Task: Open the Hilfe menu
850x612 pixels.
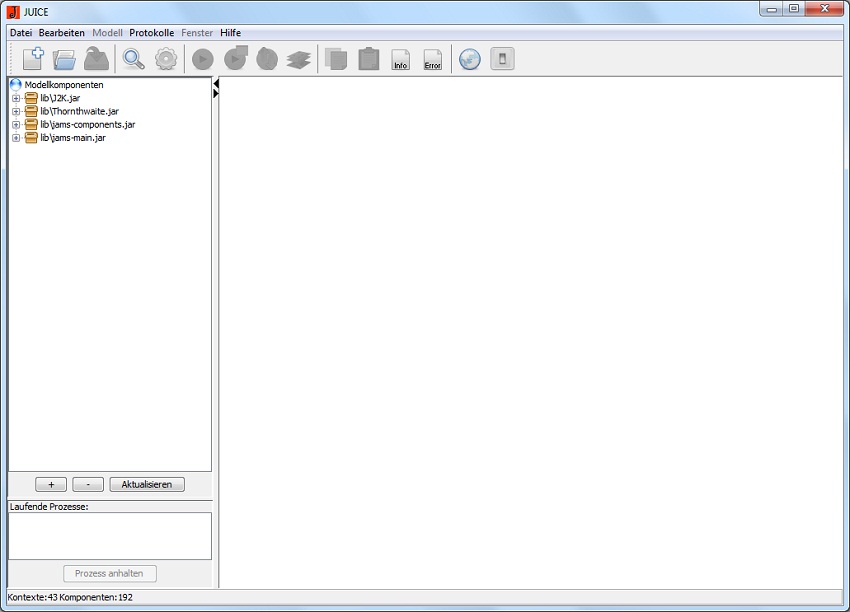Action: pos(230,33)
